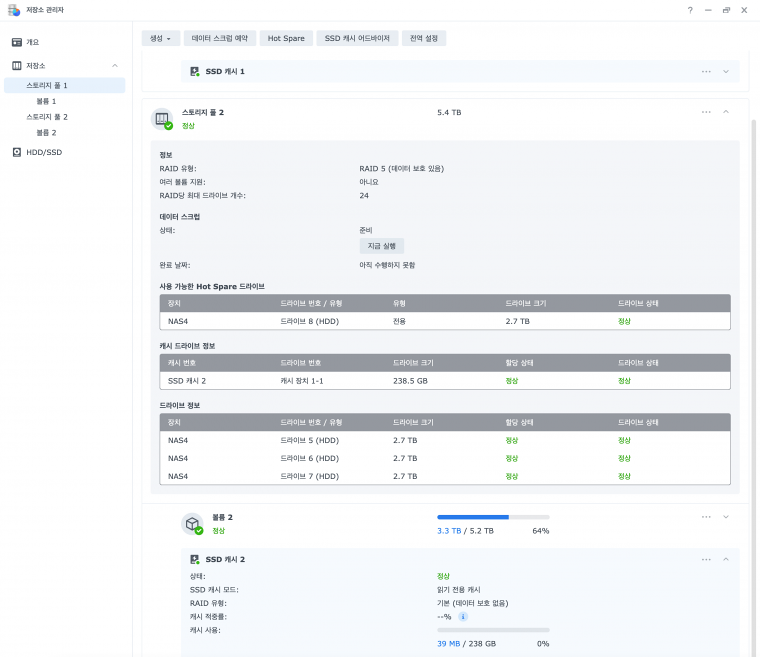Open the more options menu for SSD 캐시 2

(x=706, y=560)
